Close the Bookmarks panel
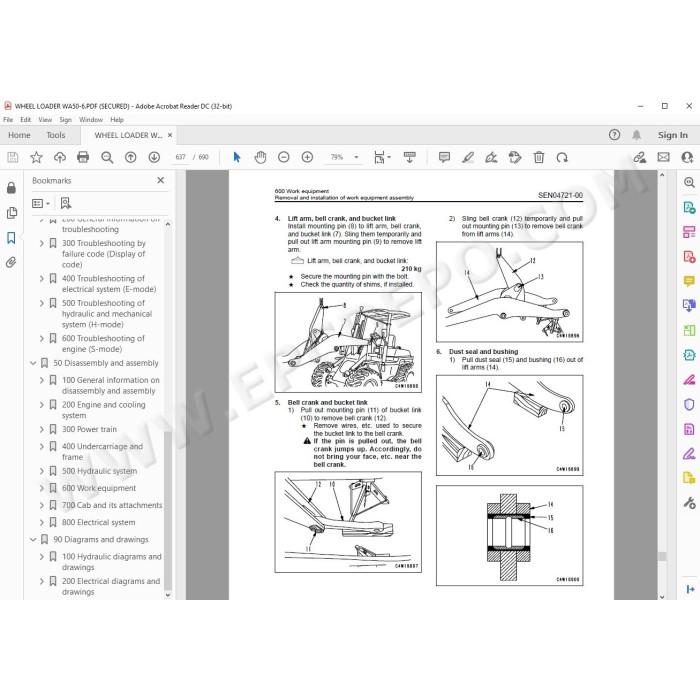The width and height of the screenshot is (700, 700). click(161, 180)
